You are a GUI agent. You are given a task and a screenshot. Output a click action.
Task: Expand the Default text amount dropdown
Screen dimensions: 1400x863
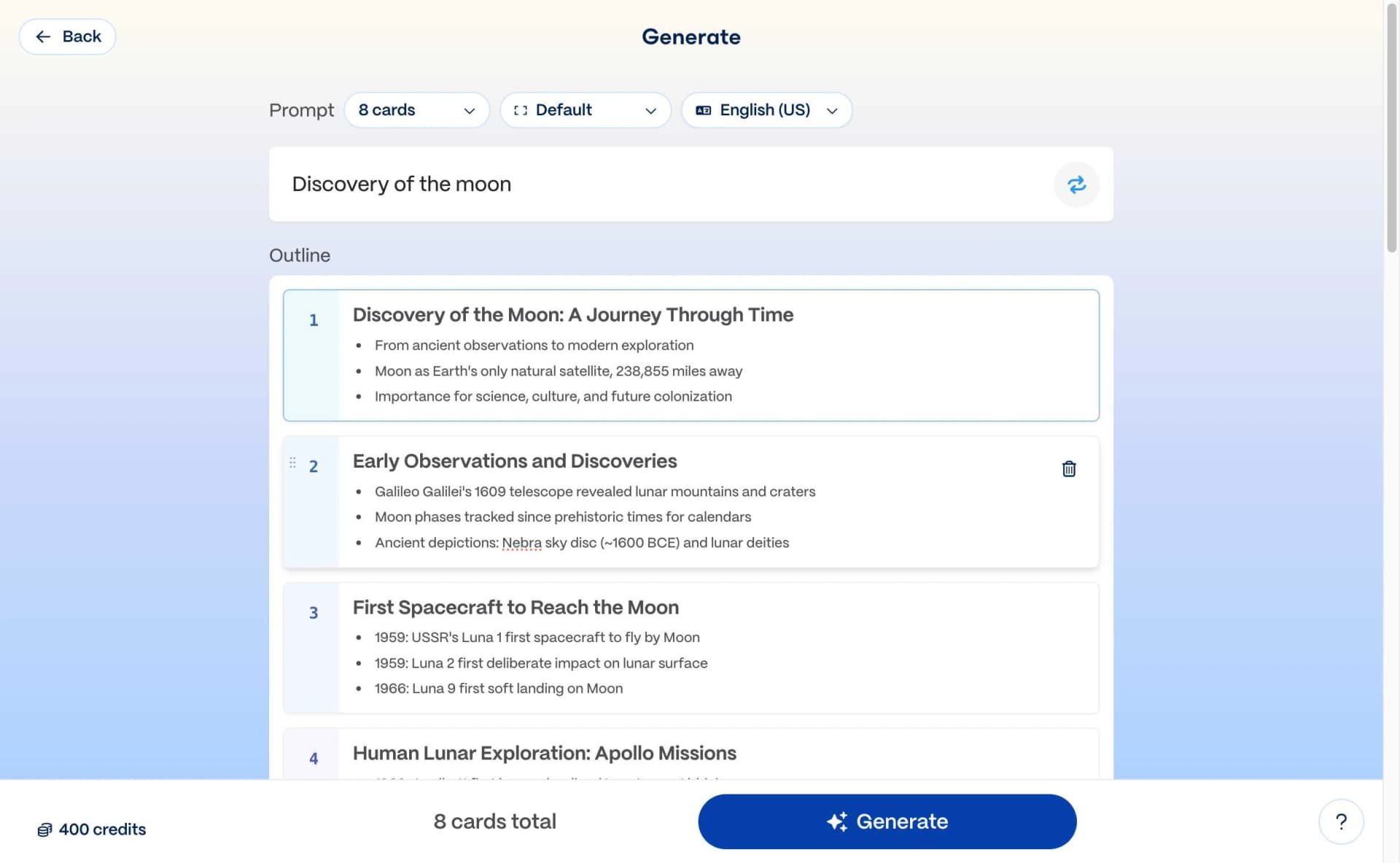point(585,110)
